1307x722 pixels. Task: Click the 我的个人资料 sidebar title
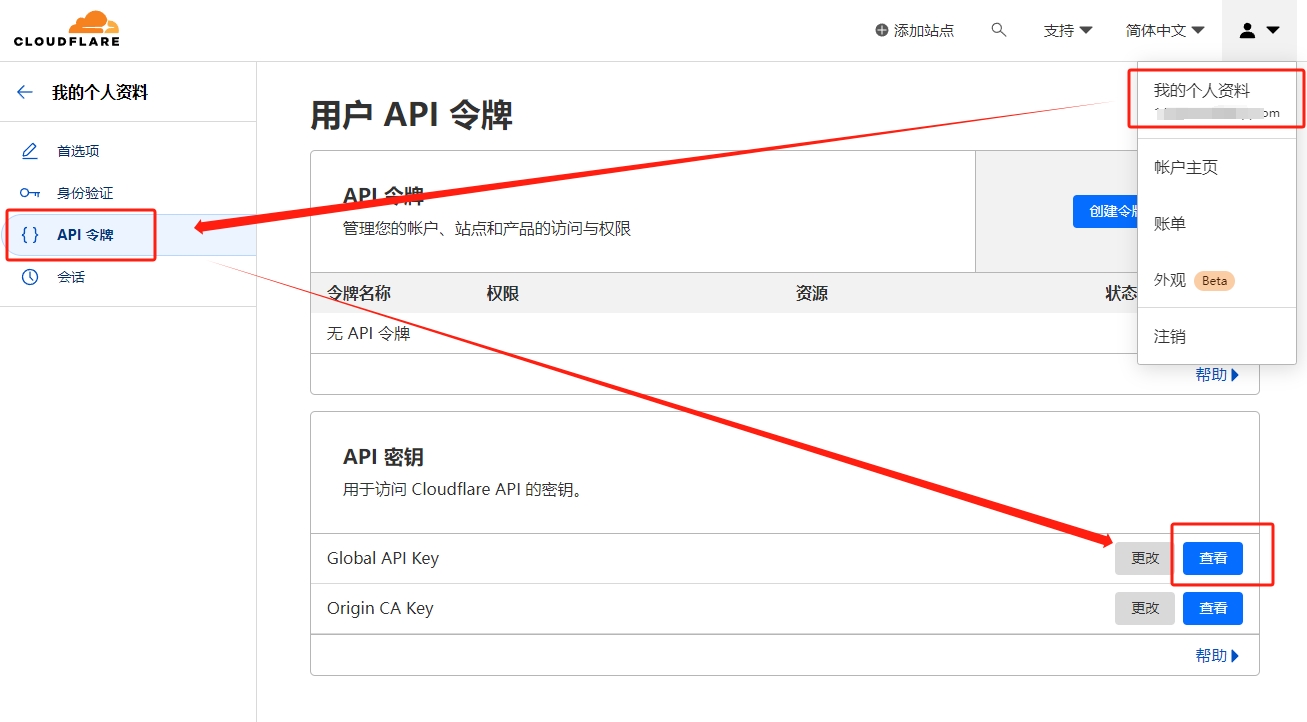100,92
